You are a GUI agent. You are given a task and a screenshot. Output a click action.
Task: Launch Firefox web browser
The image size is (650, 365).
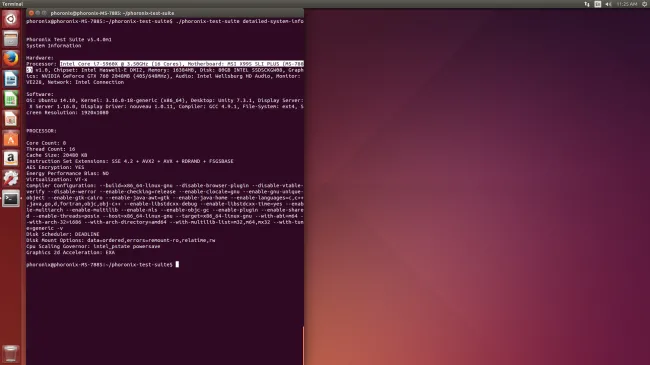(x=11, y=59)
